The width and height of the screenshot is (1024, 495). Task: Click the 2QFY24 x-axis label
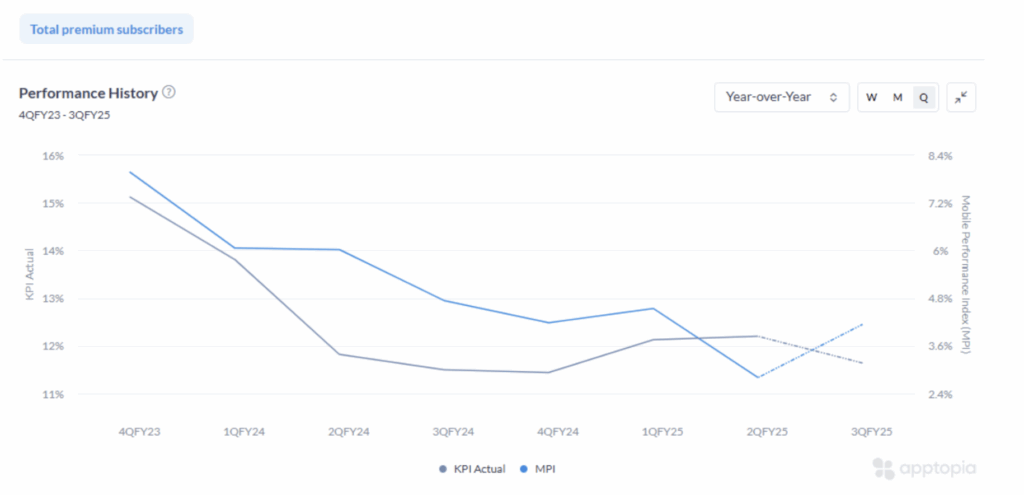pyautogui.click(x=348, y=432)
